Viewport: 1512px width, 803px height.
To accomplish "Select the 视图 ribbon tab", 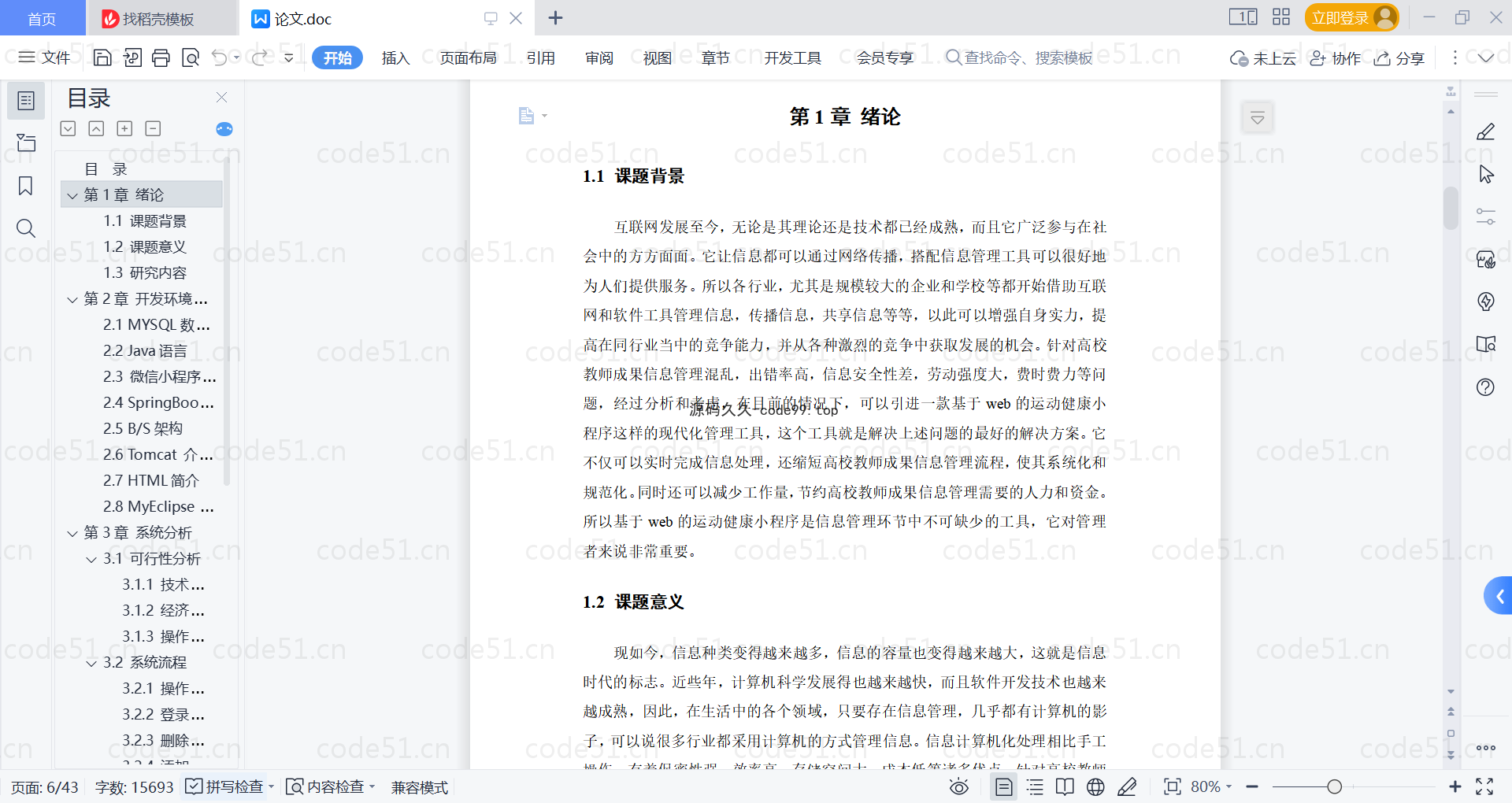I will coord(658,57).
